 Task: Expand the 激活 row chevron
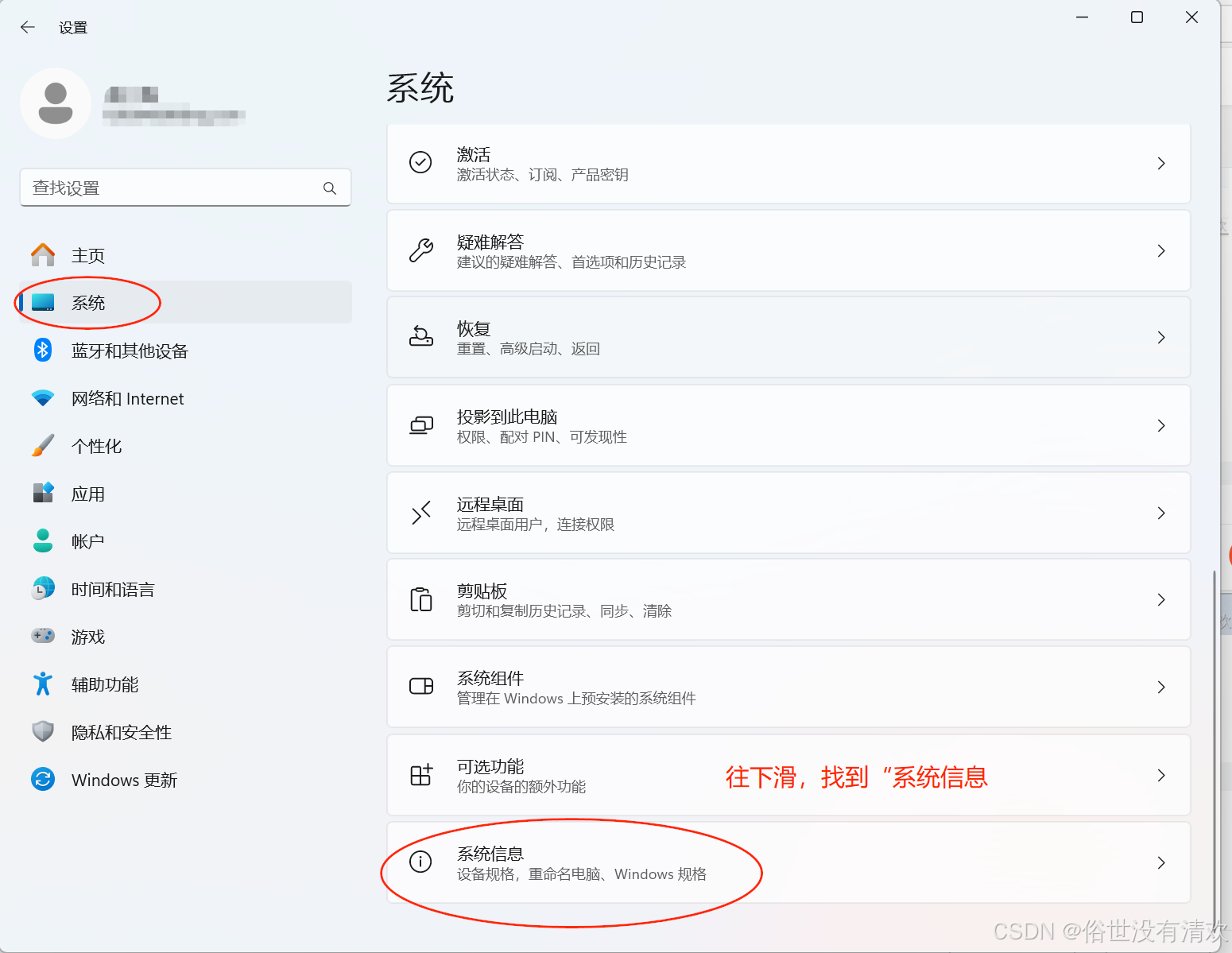(x=1161, y=163)
